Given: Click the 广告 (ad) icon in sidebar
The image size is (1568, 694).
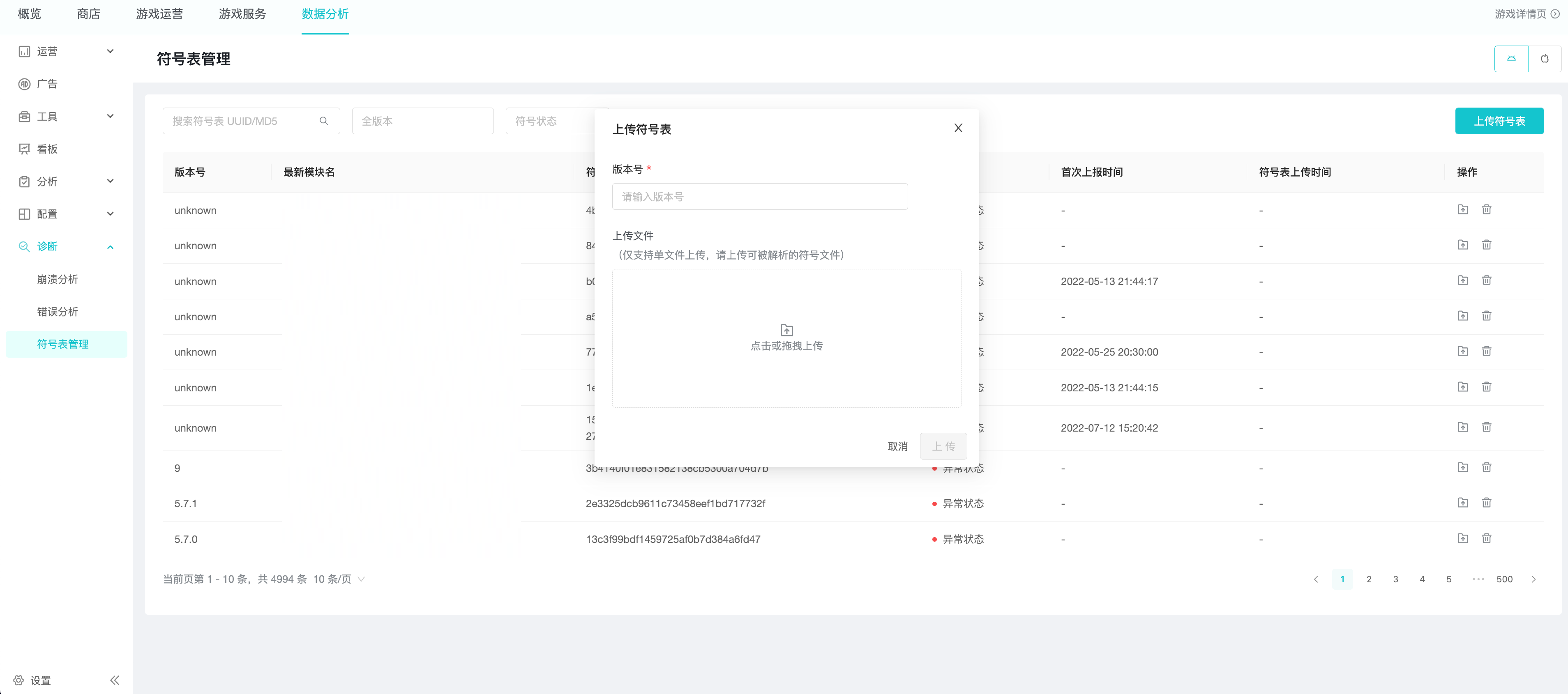Looking at the screenshot, I should pyautogui.click(x=24, y=83).
